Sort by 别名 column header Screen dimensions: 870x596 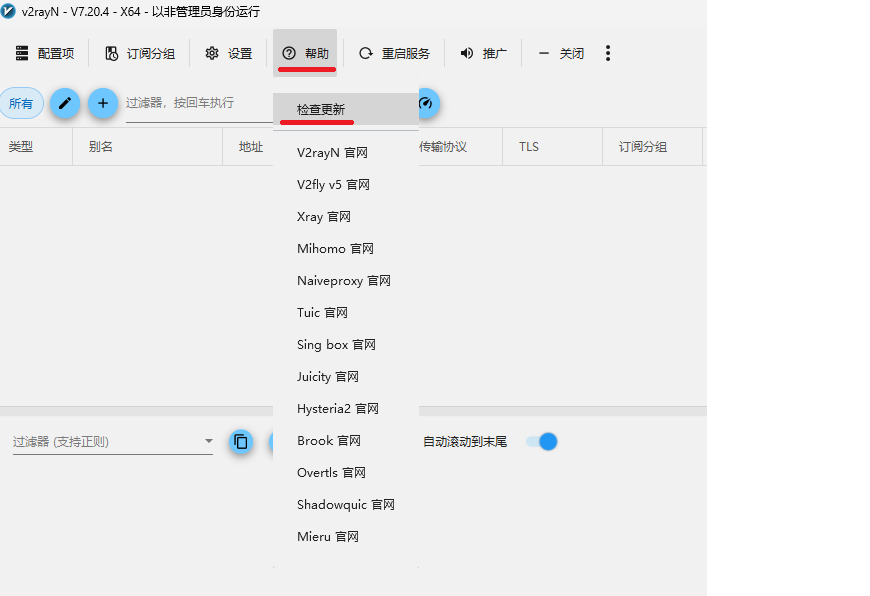click(148, 147)
